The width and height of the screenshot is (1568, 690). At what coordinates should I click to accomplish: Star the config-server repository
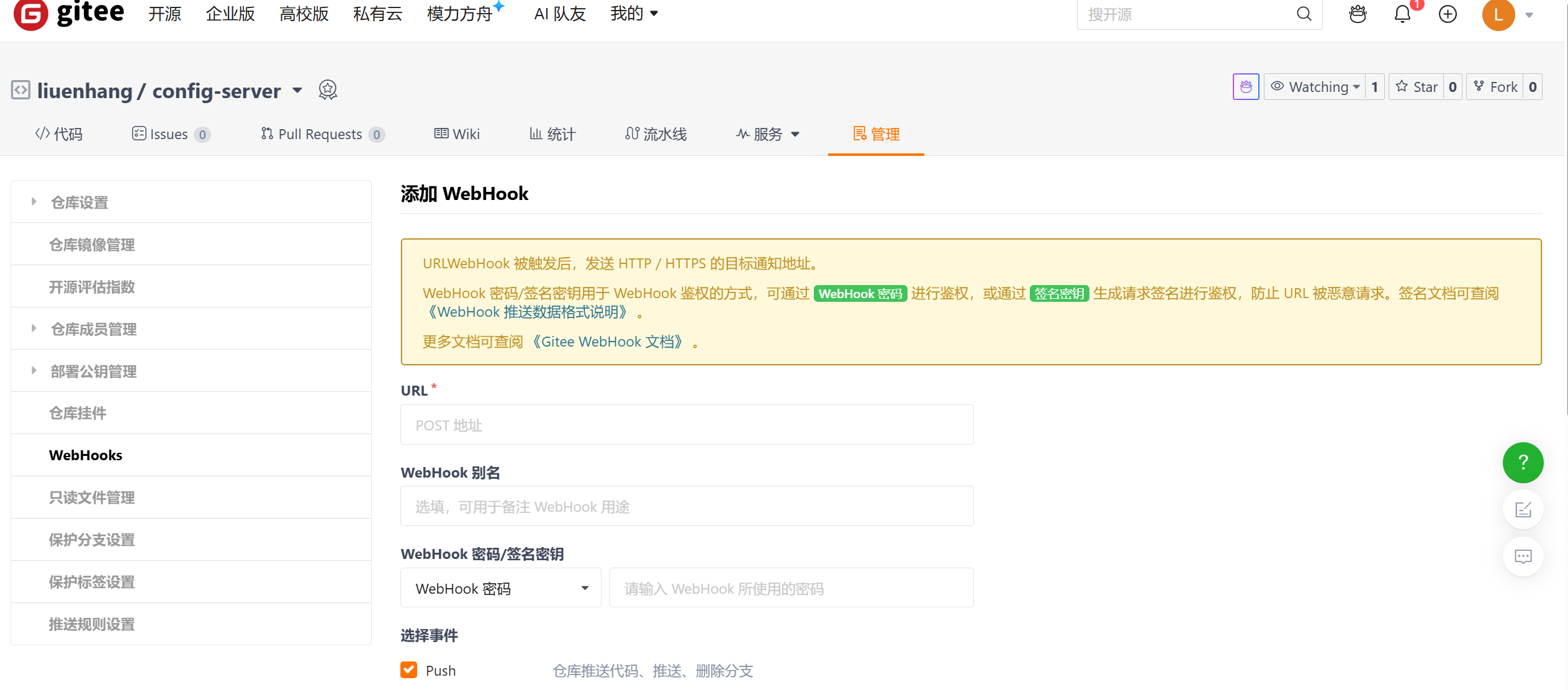click(x=1417, y=87)
